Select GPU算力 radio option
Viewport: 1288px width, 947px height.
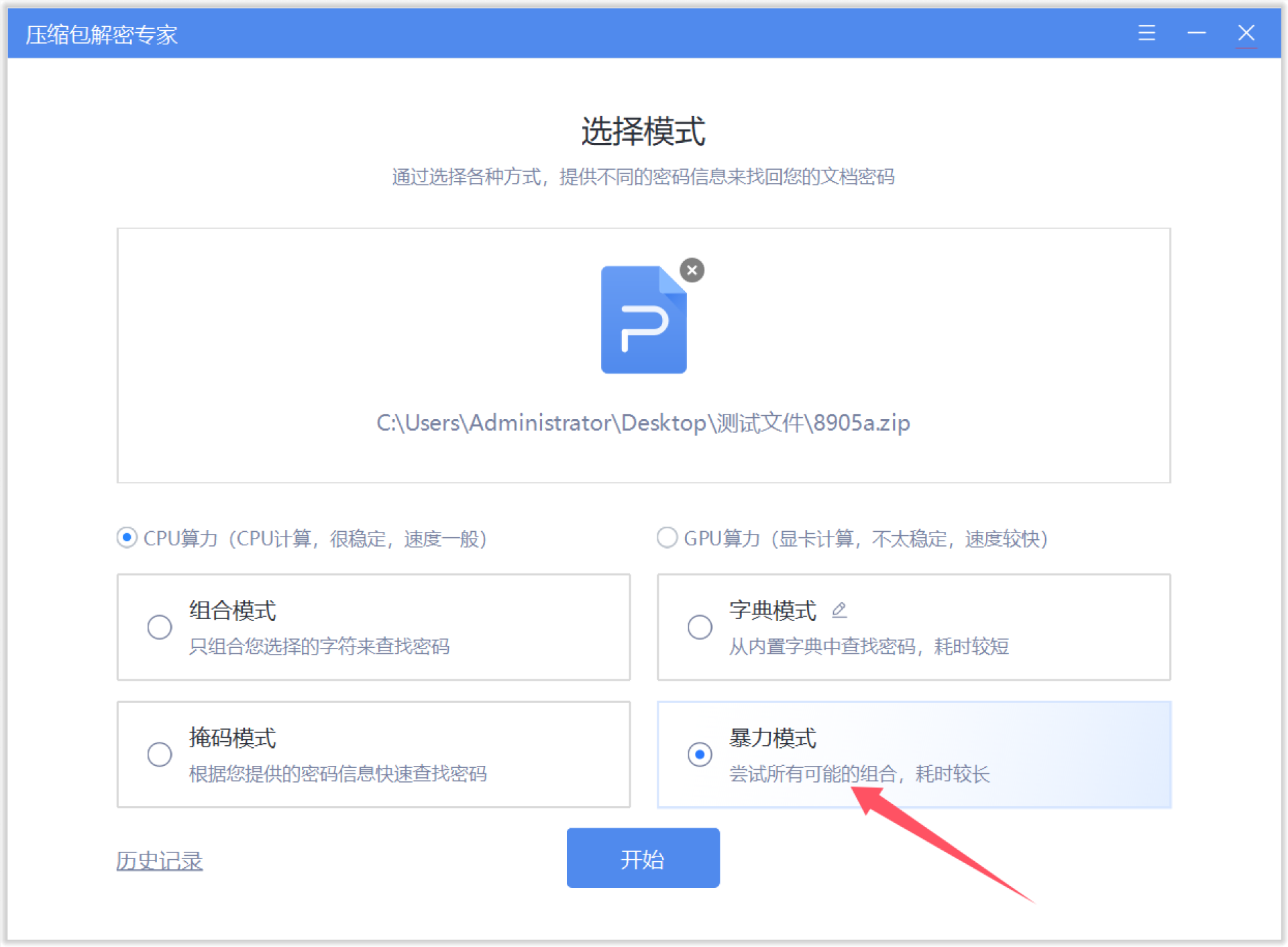tap(667, 537)
